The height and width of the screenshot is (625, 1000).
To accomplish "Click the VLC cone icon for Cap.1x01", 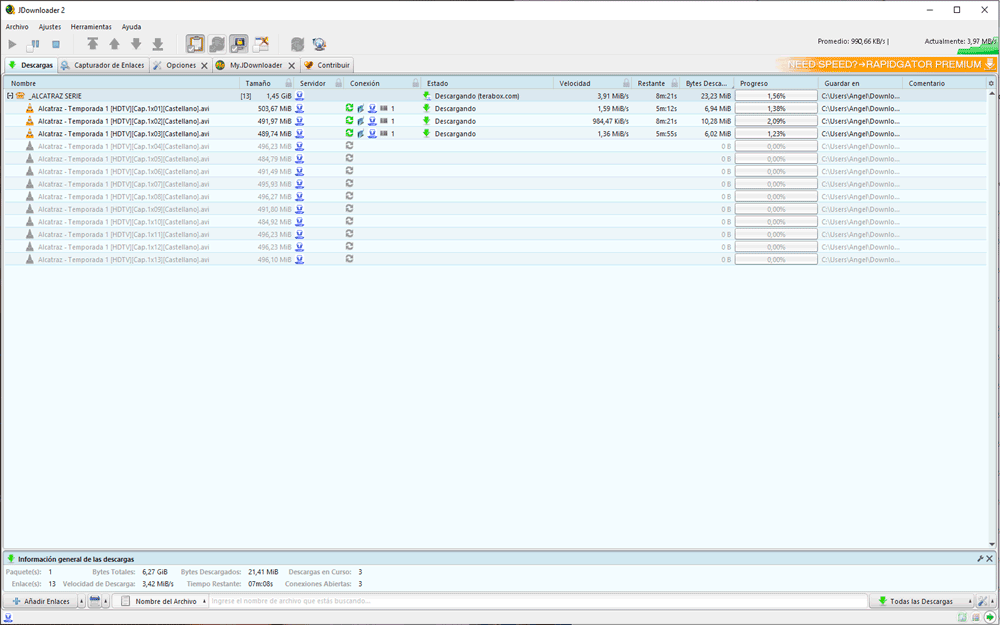I will 29,108.
